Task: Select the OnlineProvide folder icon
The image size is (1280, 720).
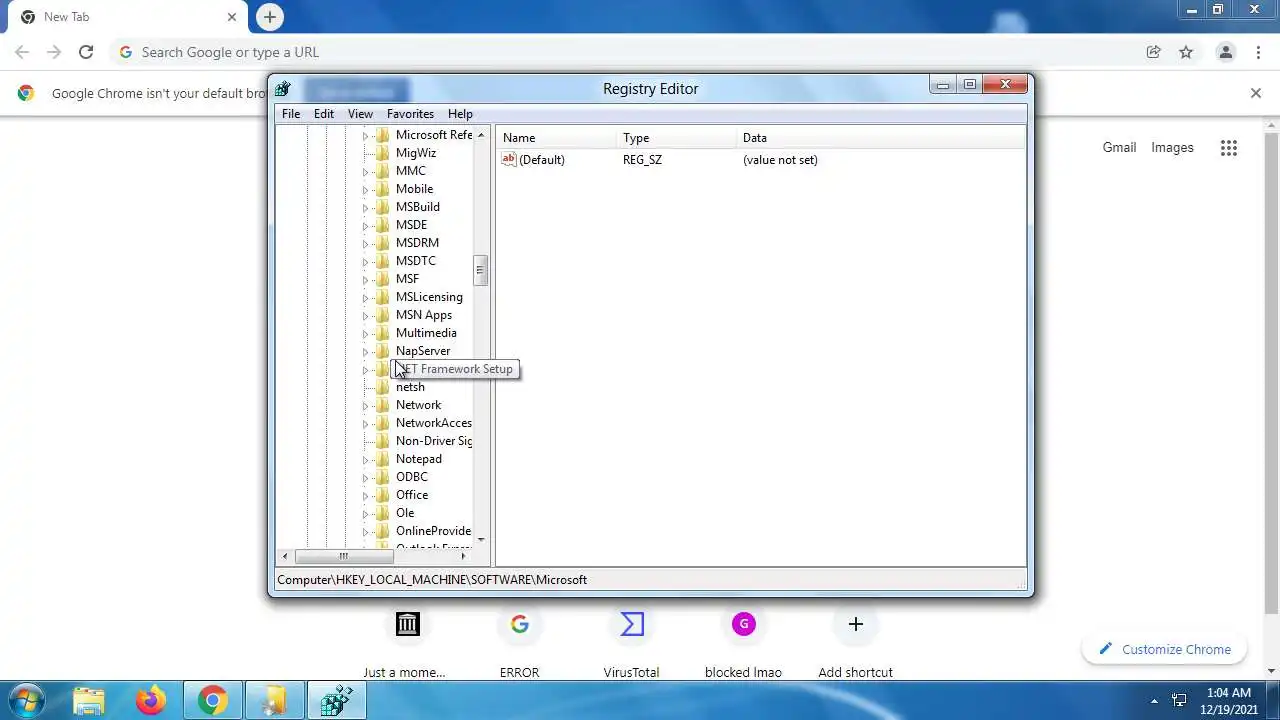Action: 382,531
